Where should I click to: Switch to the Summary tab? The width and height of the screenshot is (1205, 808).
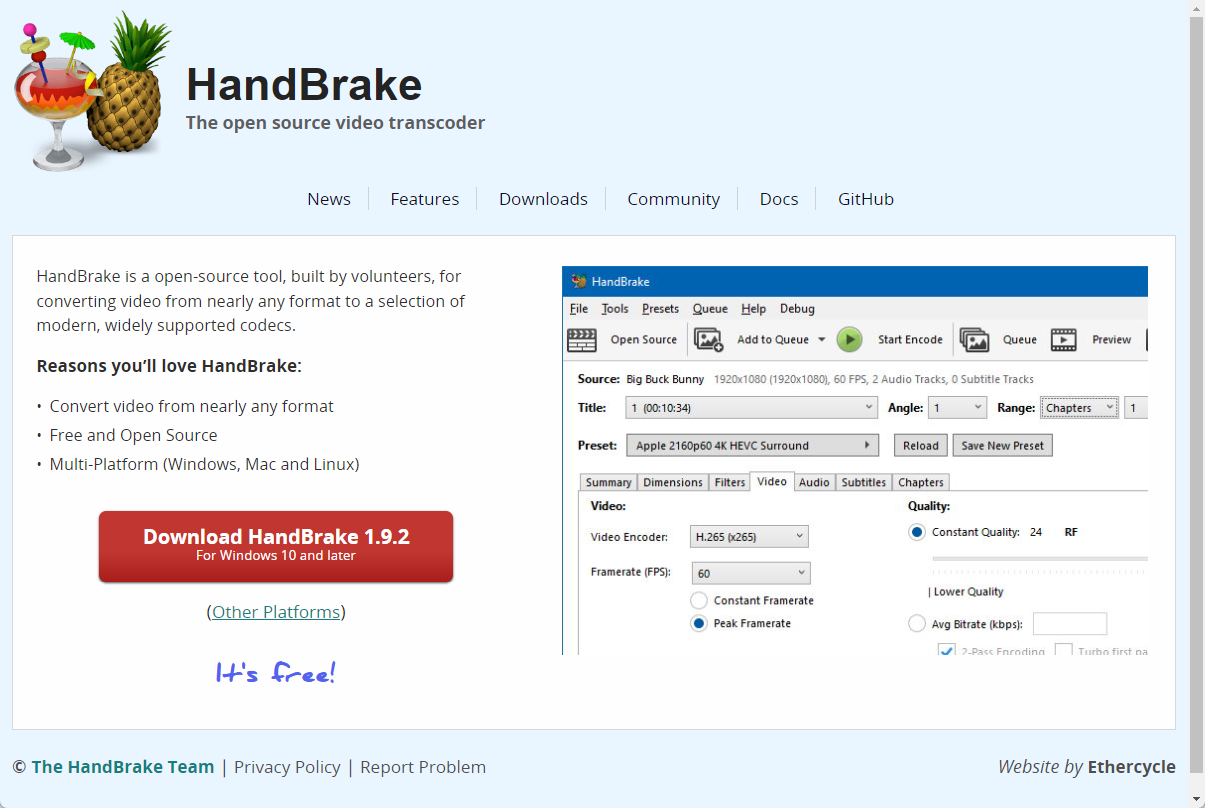[608, 482]
